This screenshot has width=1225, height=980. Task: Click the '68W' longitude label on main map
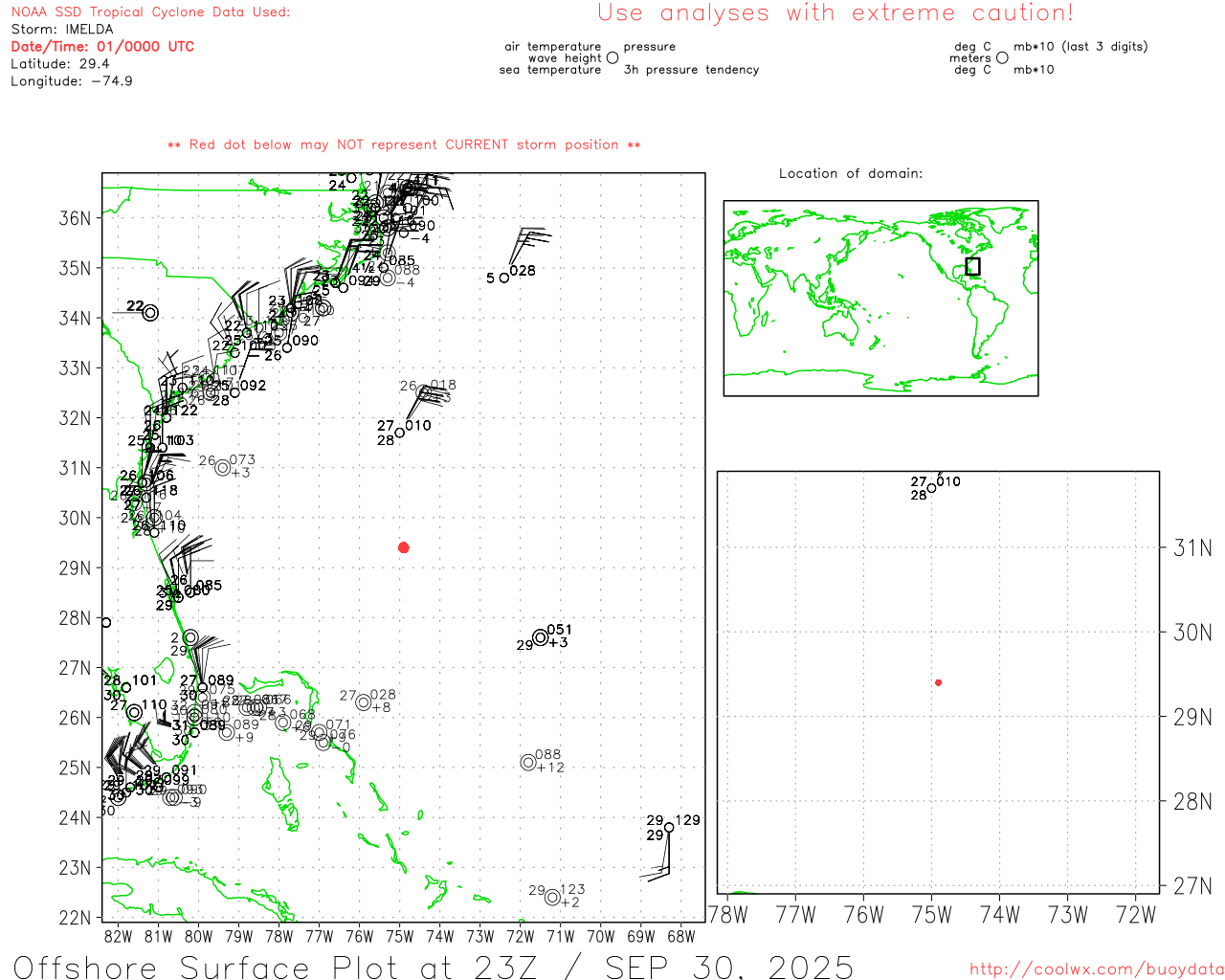680,936
